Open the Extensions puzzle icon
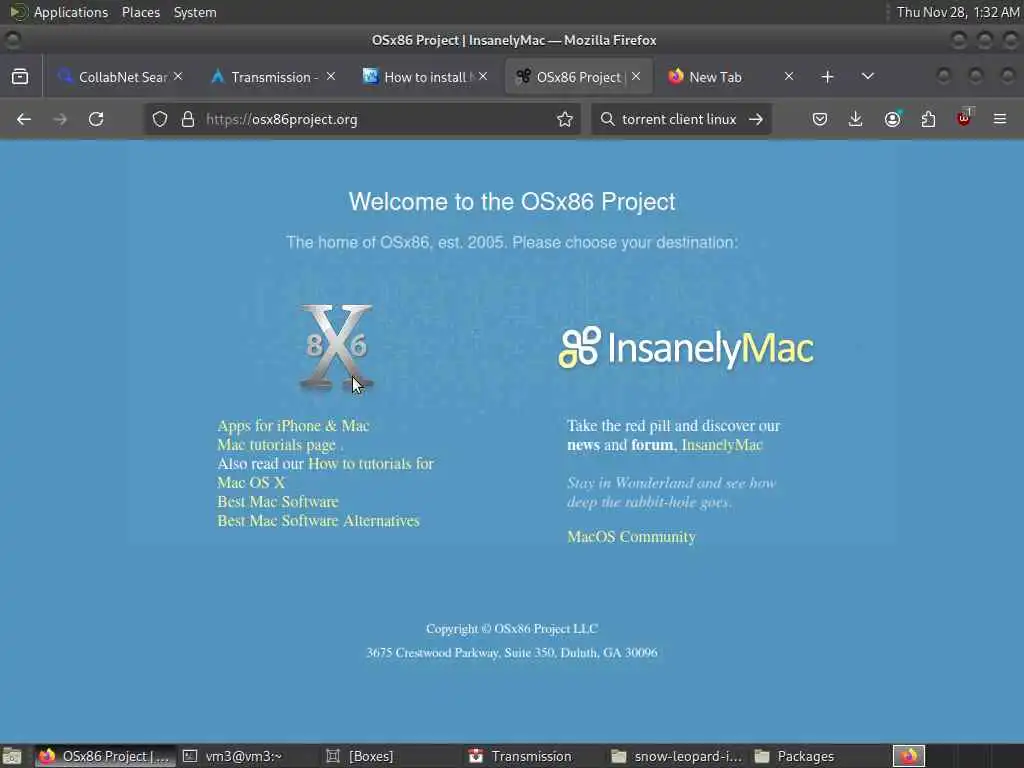This screenshot has width=1024, height=768. pyautogui.click(x=928, y=119)
